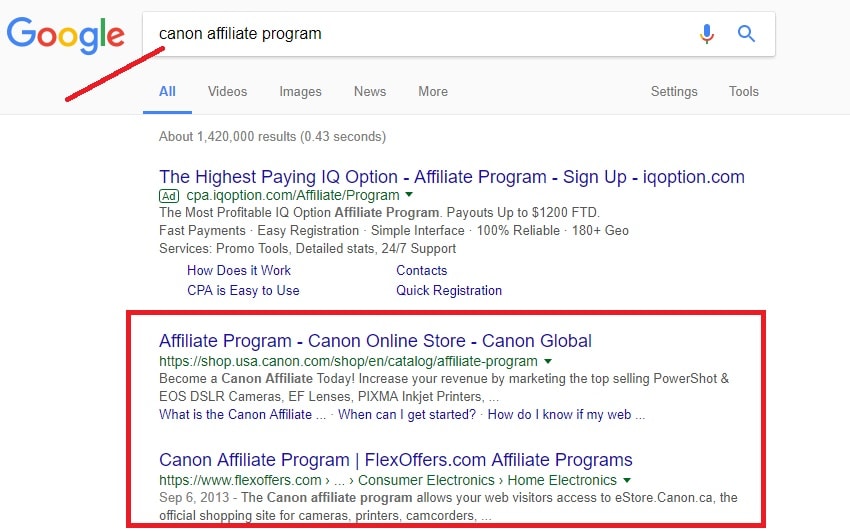850x531 pixels.
Task: Open the More search categories menu
Action: [433, 92]
